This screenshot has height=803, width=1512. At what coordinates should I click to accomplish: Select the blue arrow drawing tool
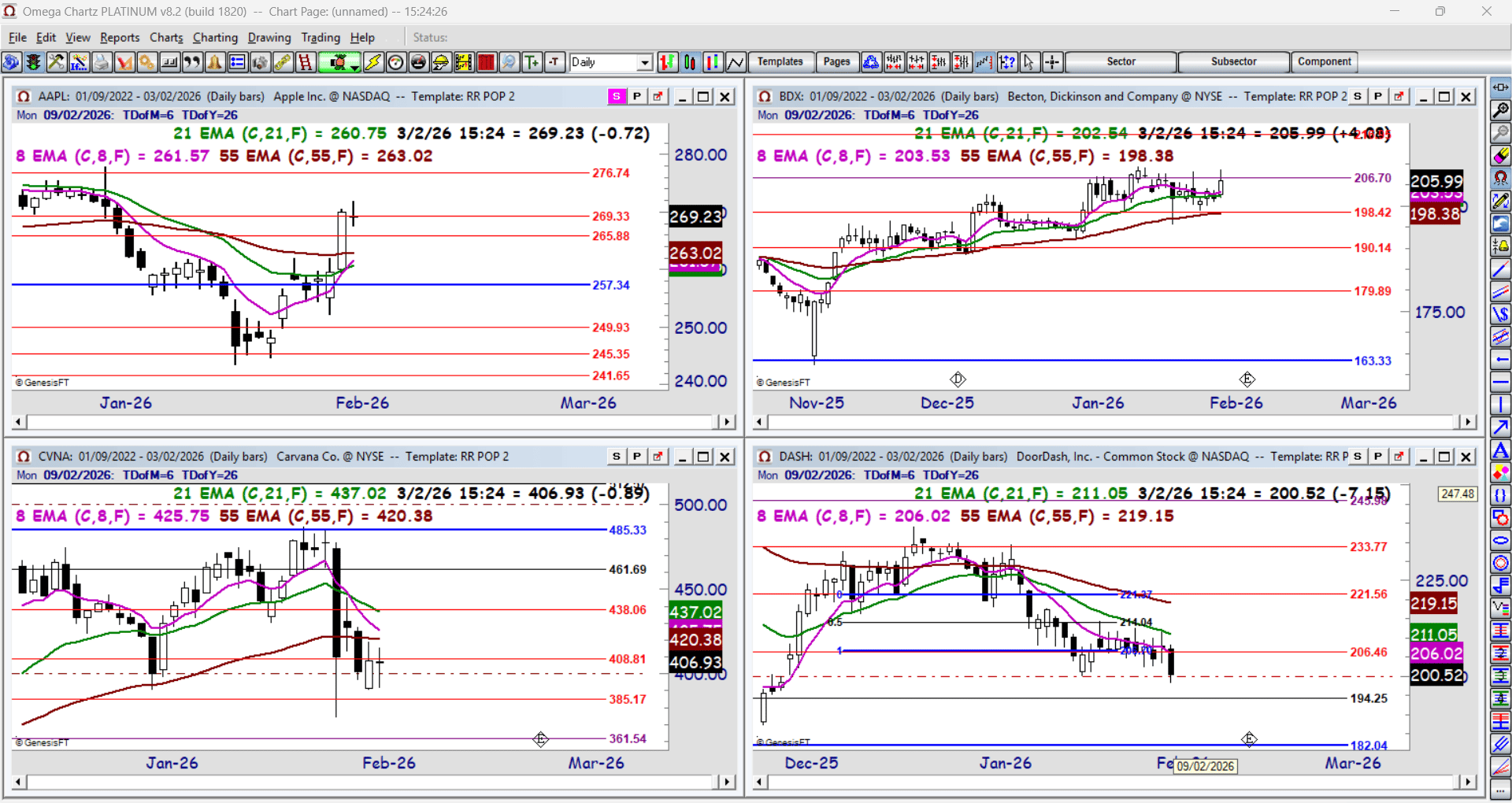click(1501, 428)
